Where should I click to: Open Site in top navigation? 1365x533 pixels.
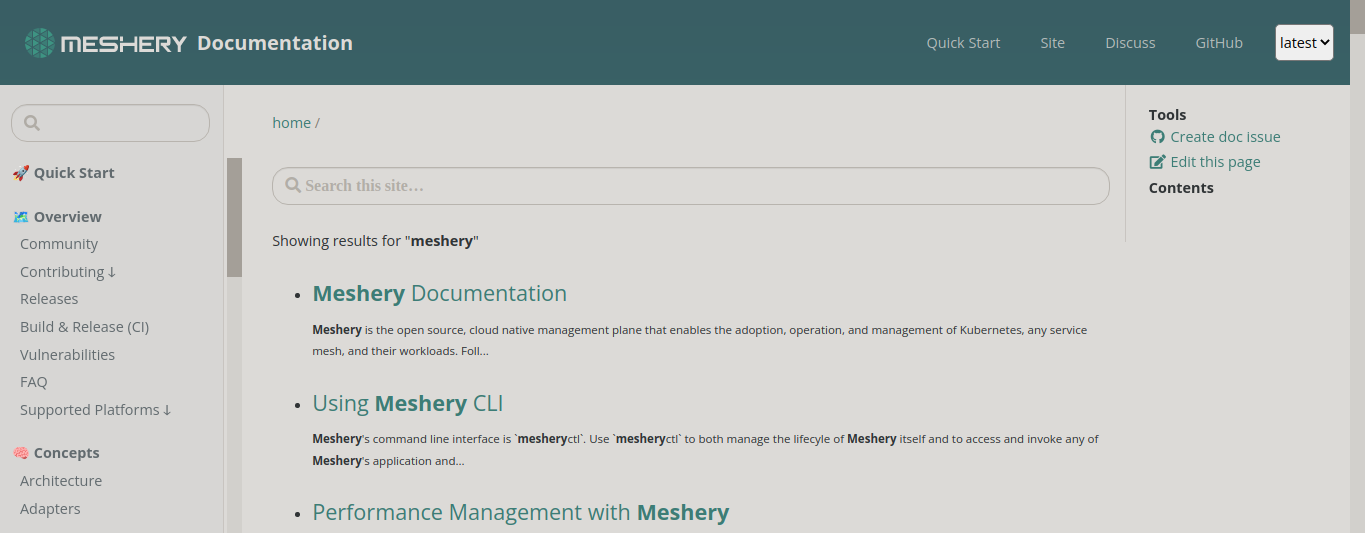click(1052, 43)
